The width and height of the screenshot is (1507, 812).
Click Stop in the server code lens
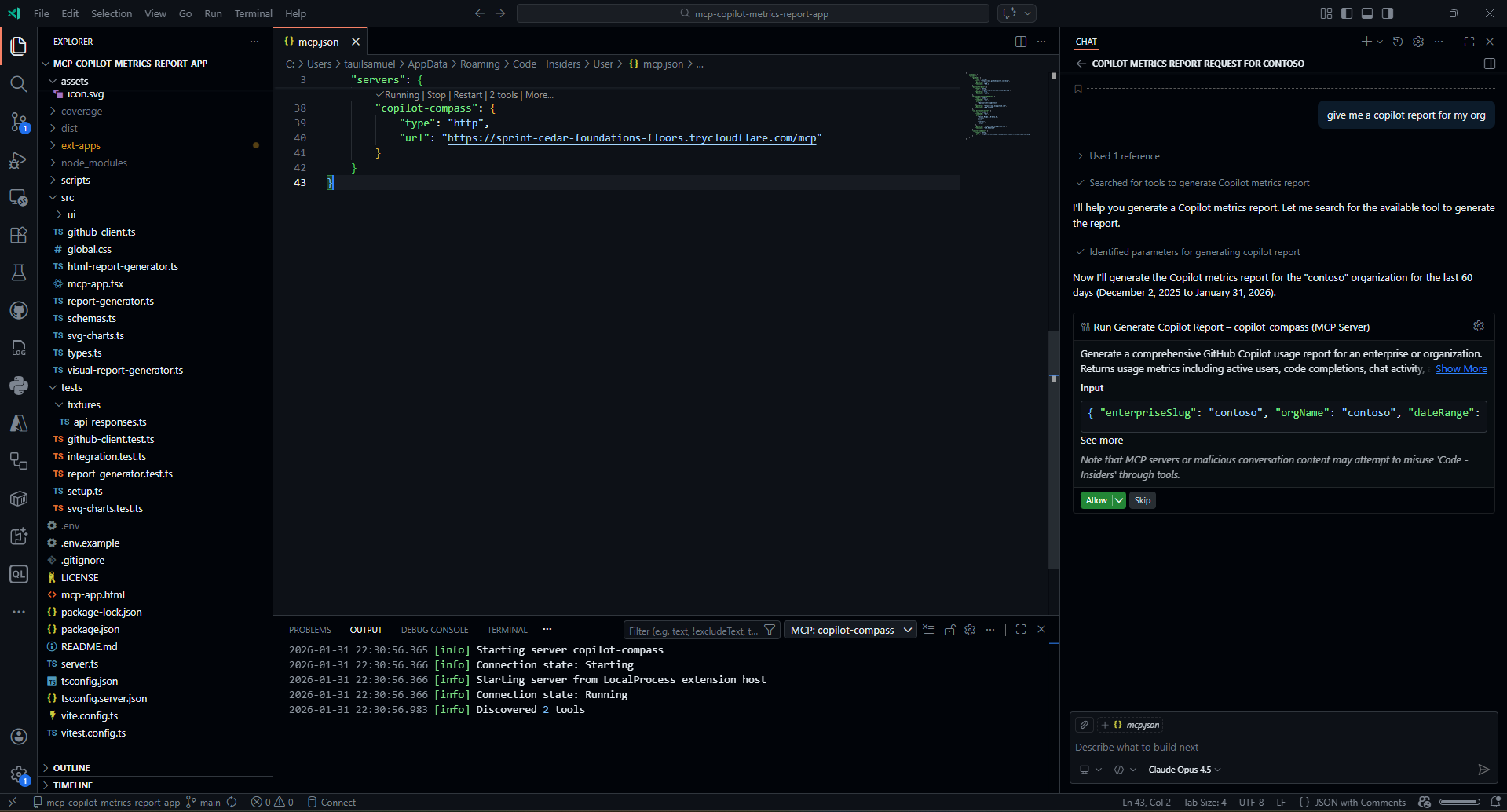click(436, 95)
